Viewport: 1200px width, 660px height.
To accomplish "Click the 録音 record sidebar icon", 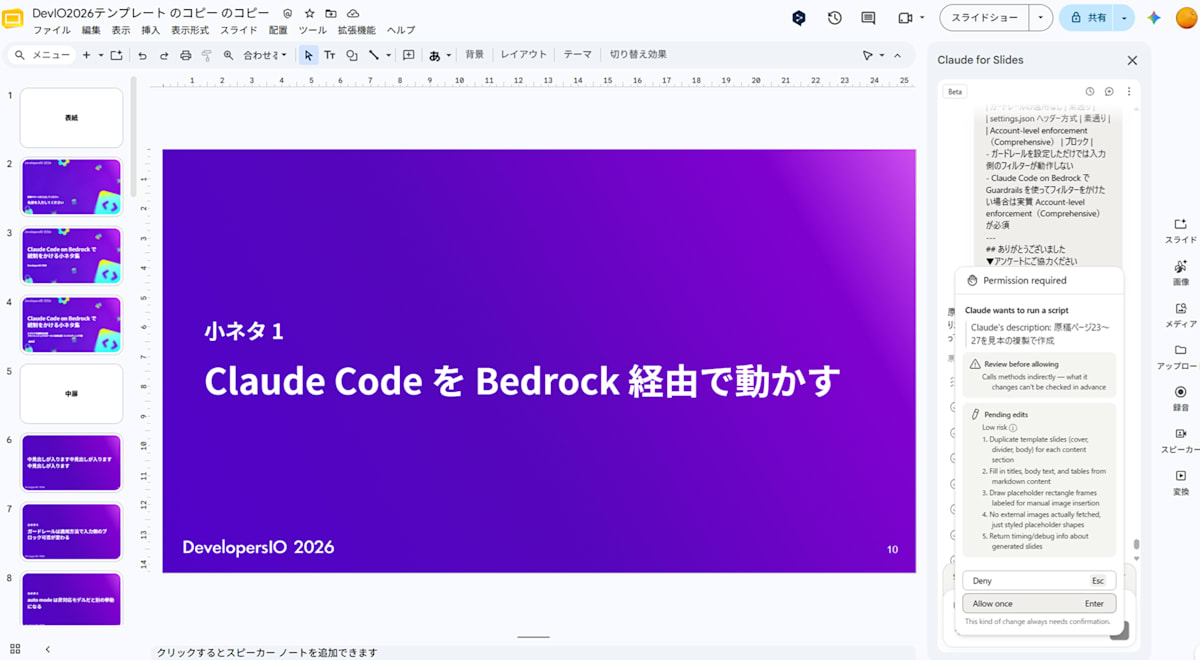I will 1180,398.
